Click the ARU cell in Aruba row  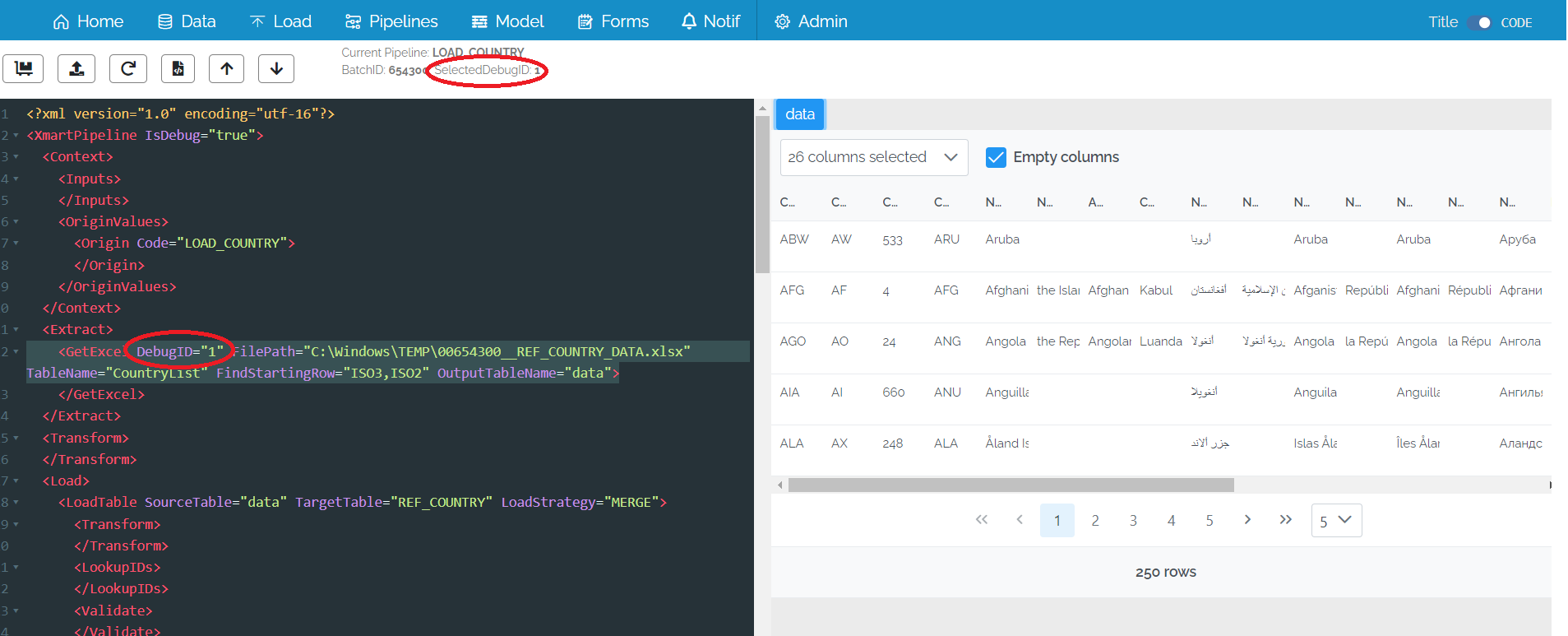(x=946, y=239)
